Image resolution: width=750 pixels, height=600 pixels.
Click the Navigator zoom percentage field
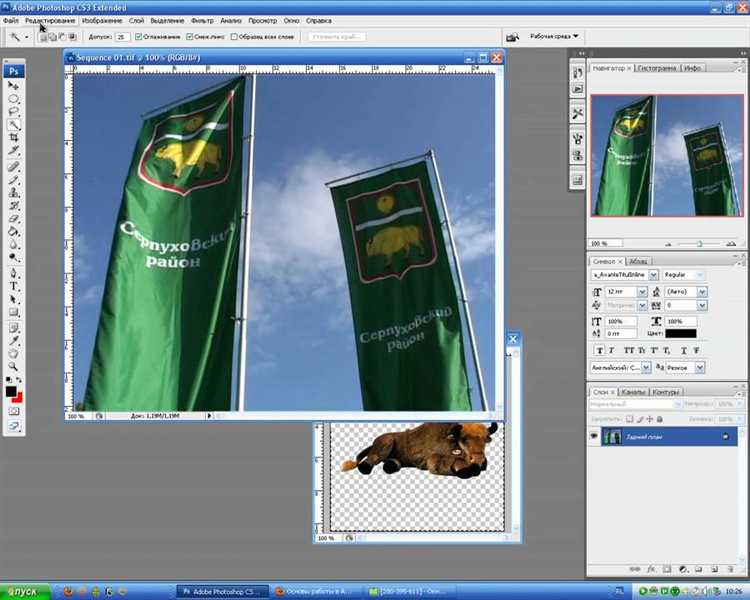click(x=599, y=243)
